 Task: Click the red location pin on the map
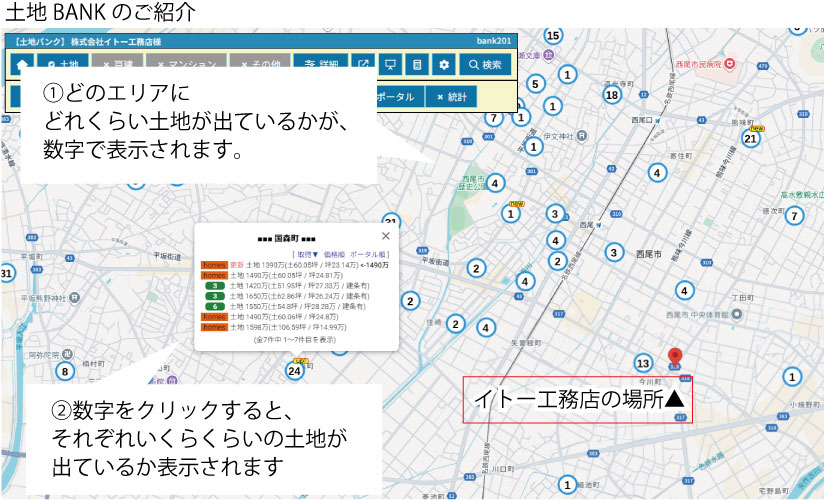point(675,356)
